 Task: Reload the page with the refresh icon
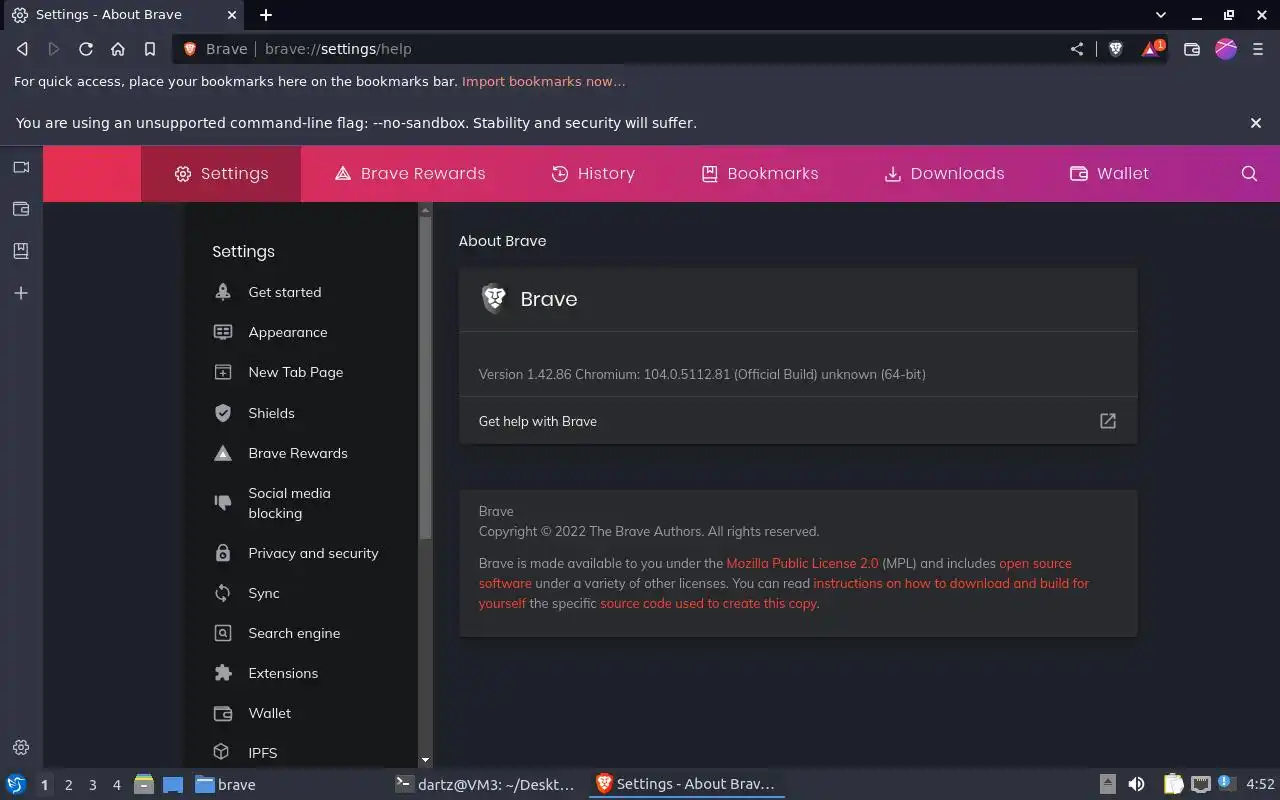(86, 49)
